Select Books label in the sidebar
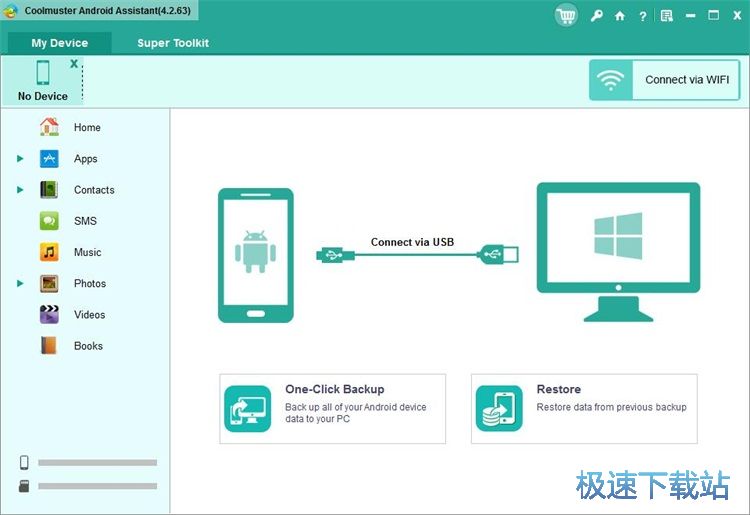The width and height of the screenshot is (750, 515). pyautogui.click(x=88, y=346)
